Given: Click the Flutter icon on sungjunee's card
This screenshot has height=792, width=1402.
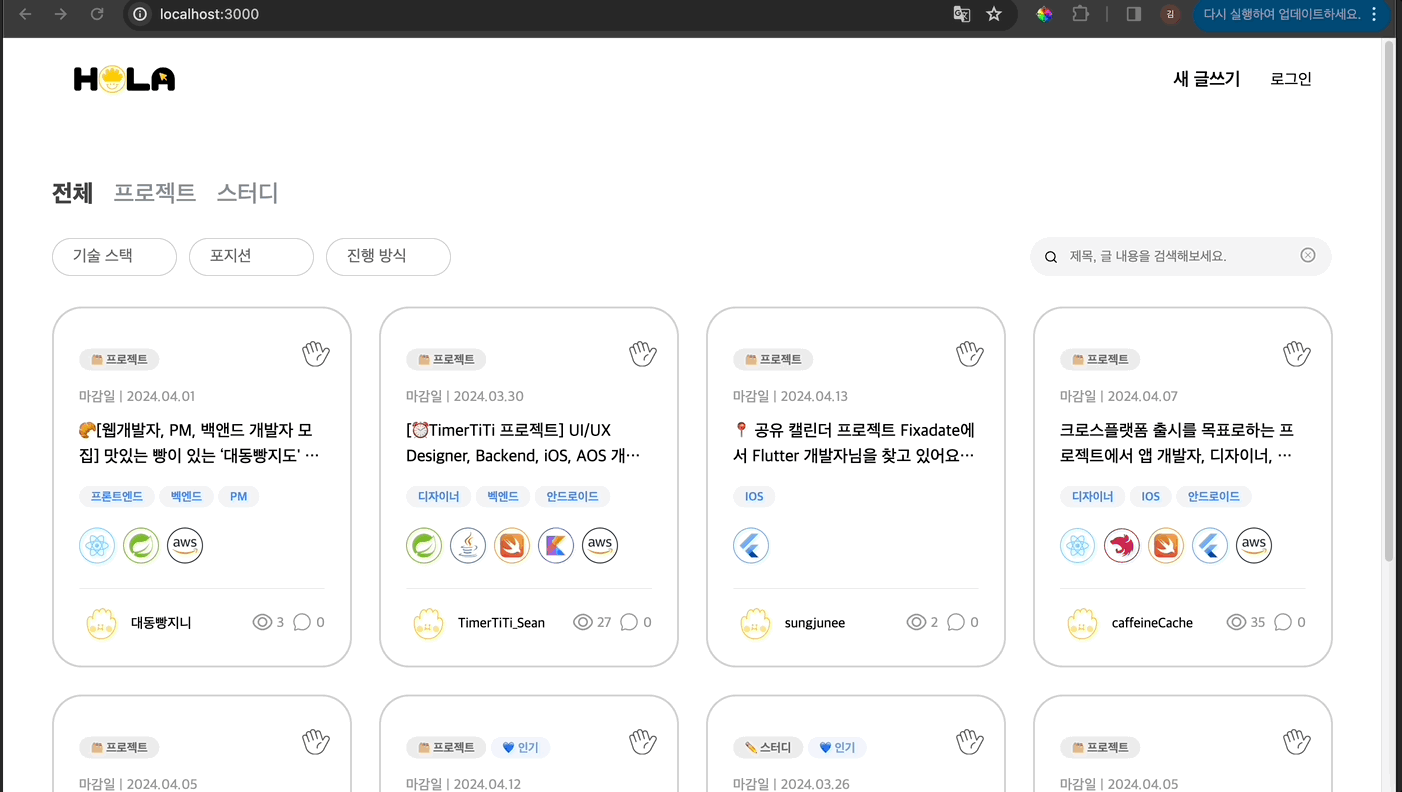Looking at the screenshot, I should tap(751, 546).
